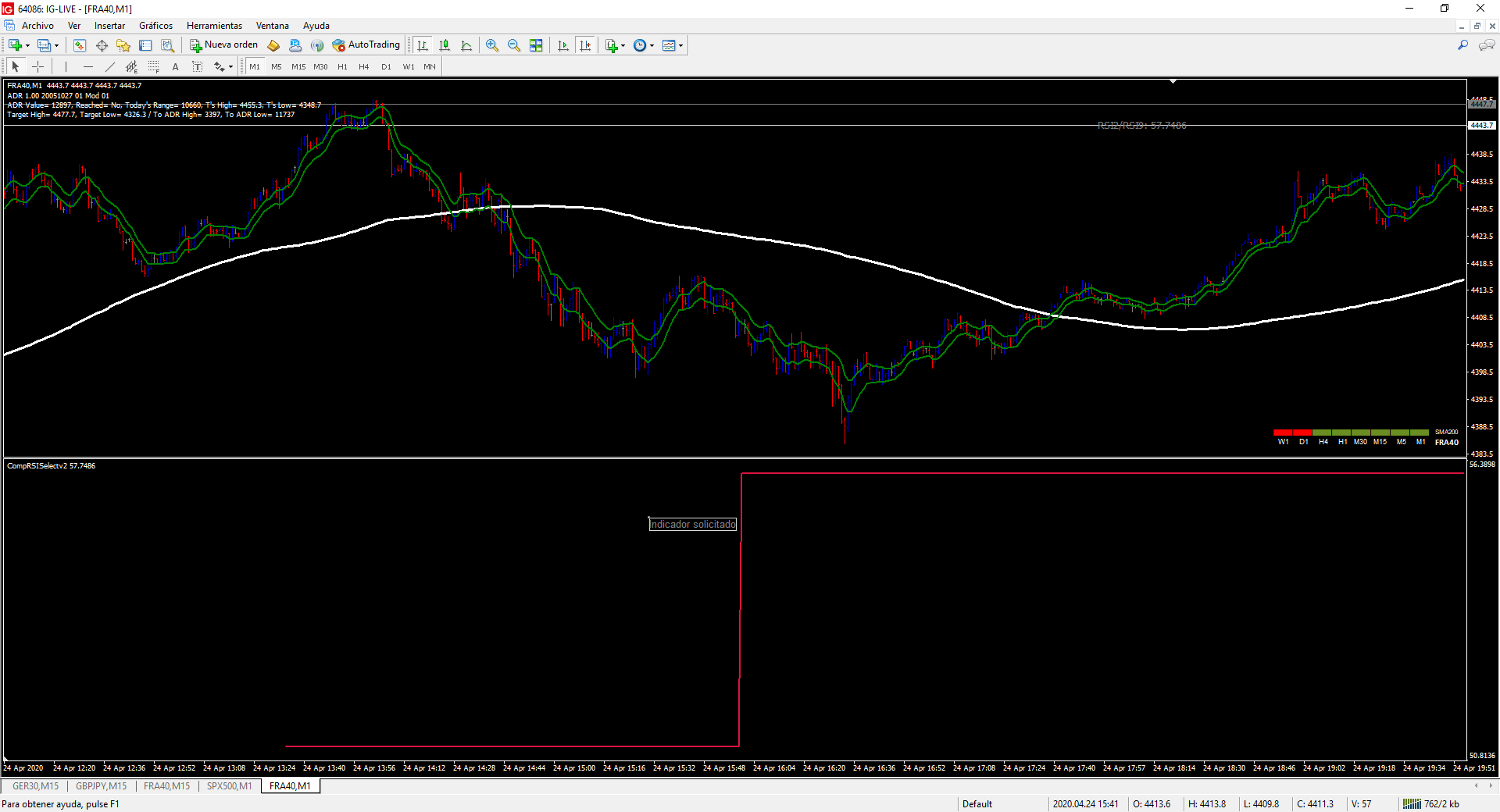Expand the templates dropdown arrow

(x=680, y=45)
